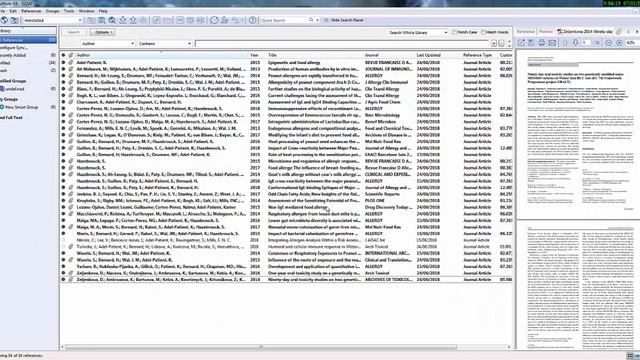The height and width of the screenshot is (360, 640).
Task: Click the horizontal scrollbar of reference list
Action: click(x=261, y=347)
